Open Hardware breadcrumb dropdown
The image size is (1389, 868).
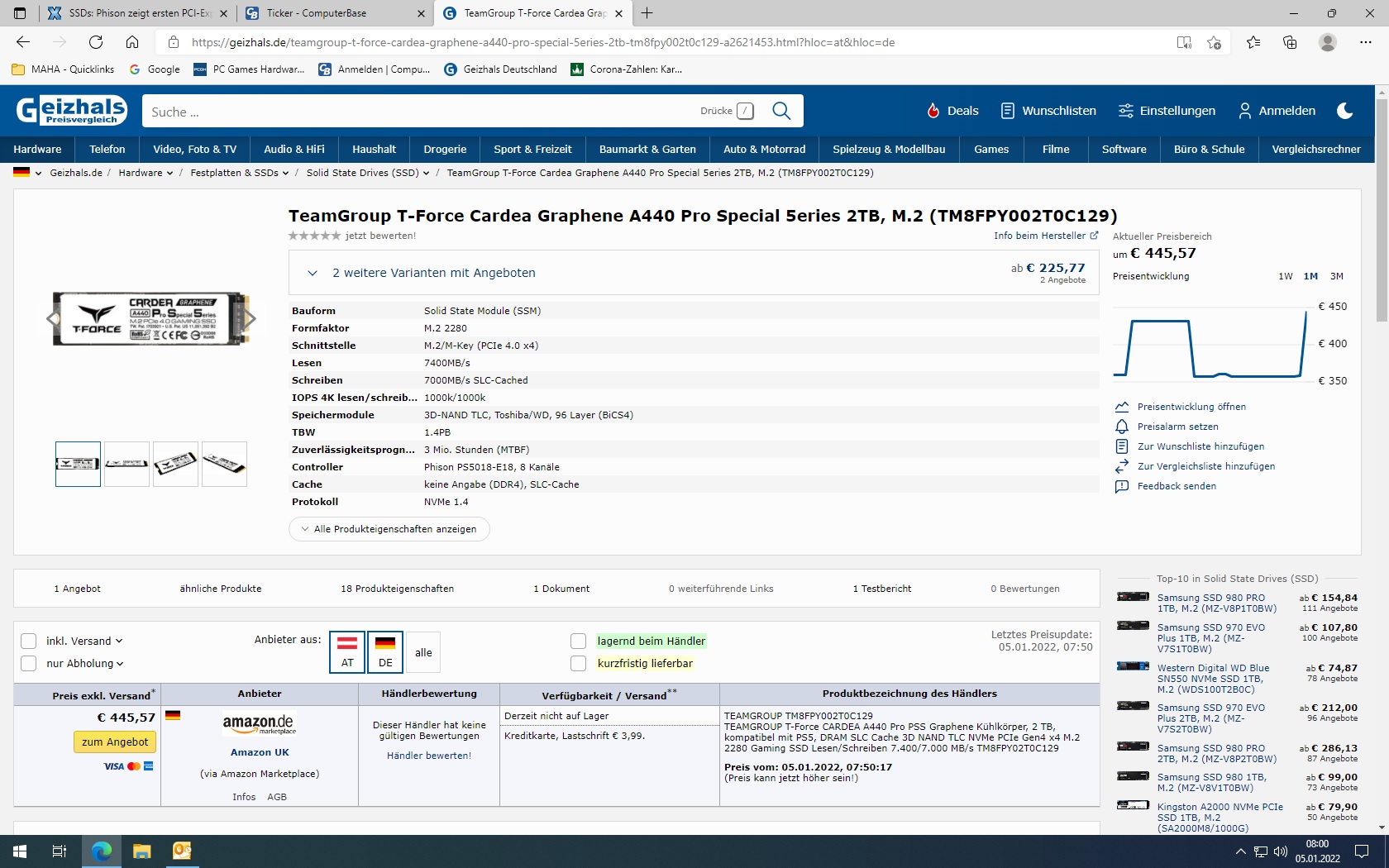pos(146,173)
